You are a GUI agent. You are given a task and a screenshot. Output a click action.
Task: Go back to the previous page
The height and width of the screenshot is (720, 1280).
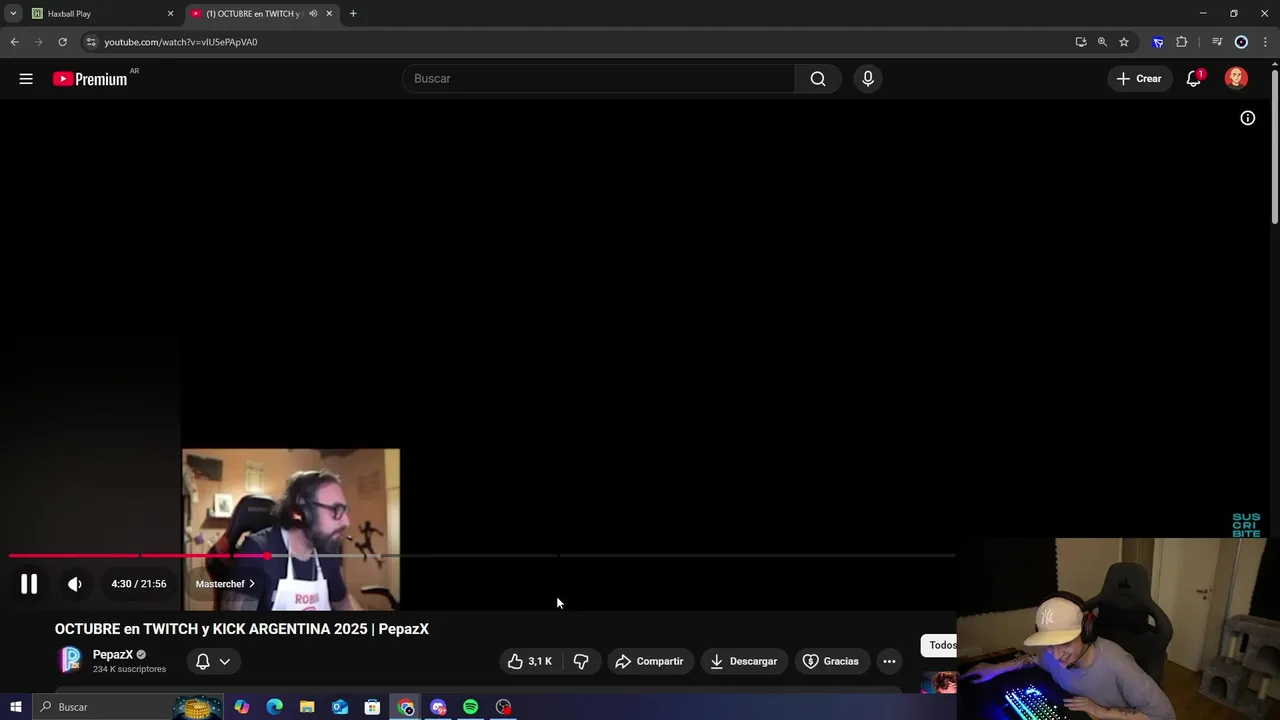point(14,42)
